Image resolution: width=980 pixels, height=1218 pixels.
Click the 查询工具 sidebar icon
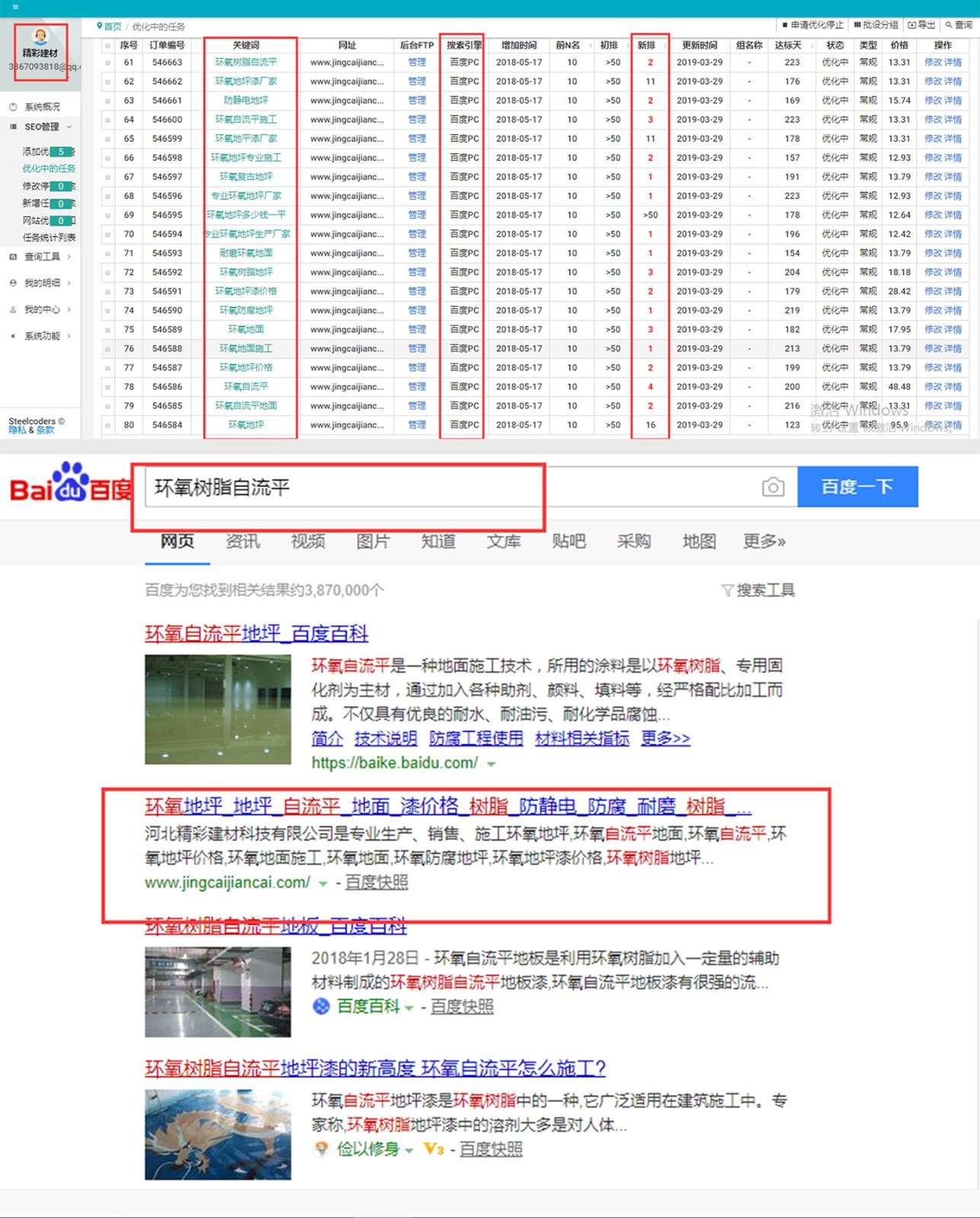(13, 257)
